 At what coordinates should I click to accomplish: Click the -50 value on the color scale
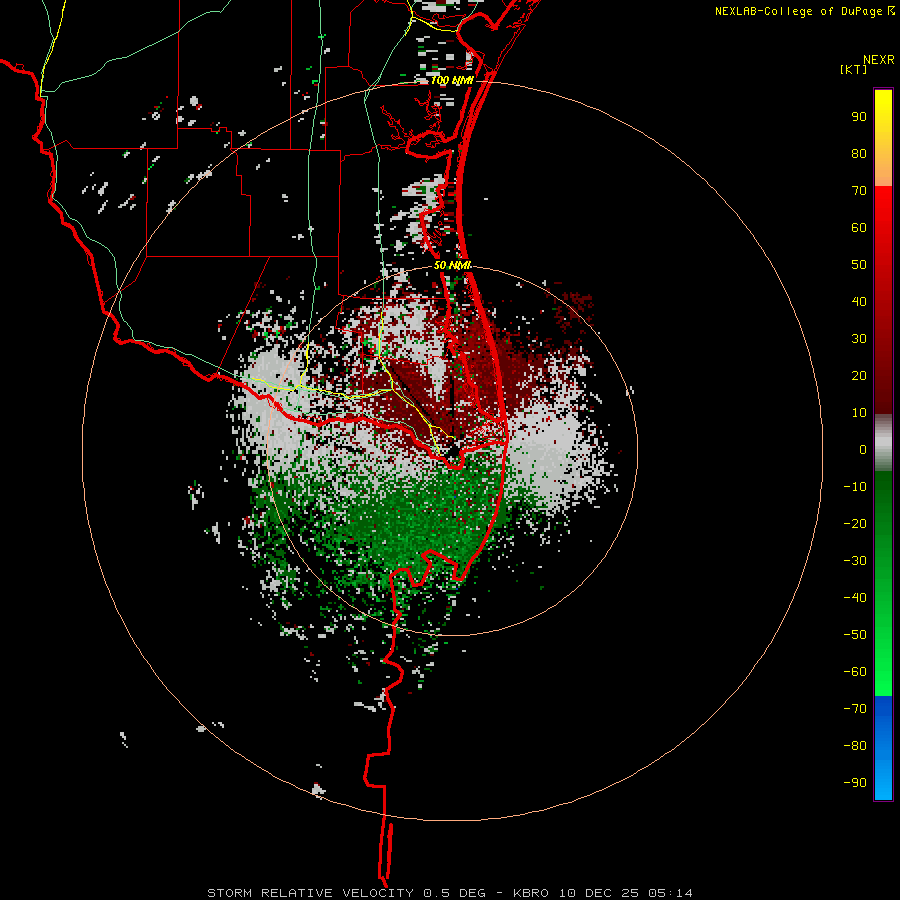(x=855, y=635)
